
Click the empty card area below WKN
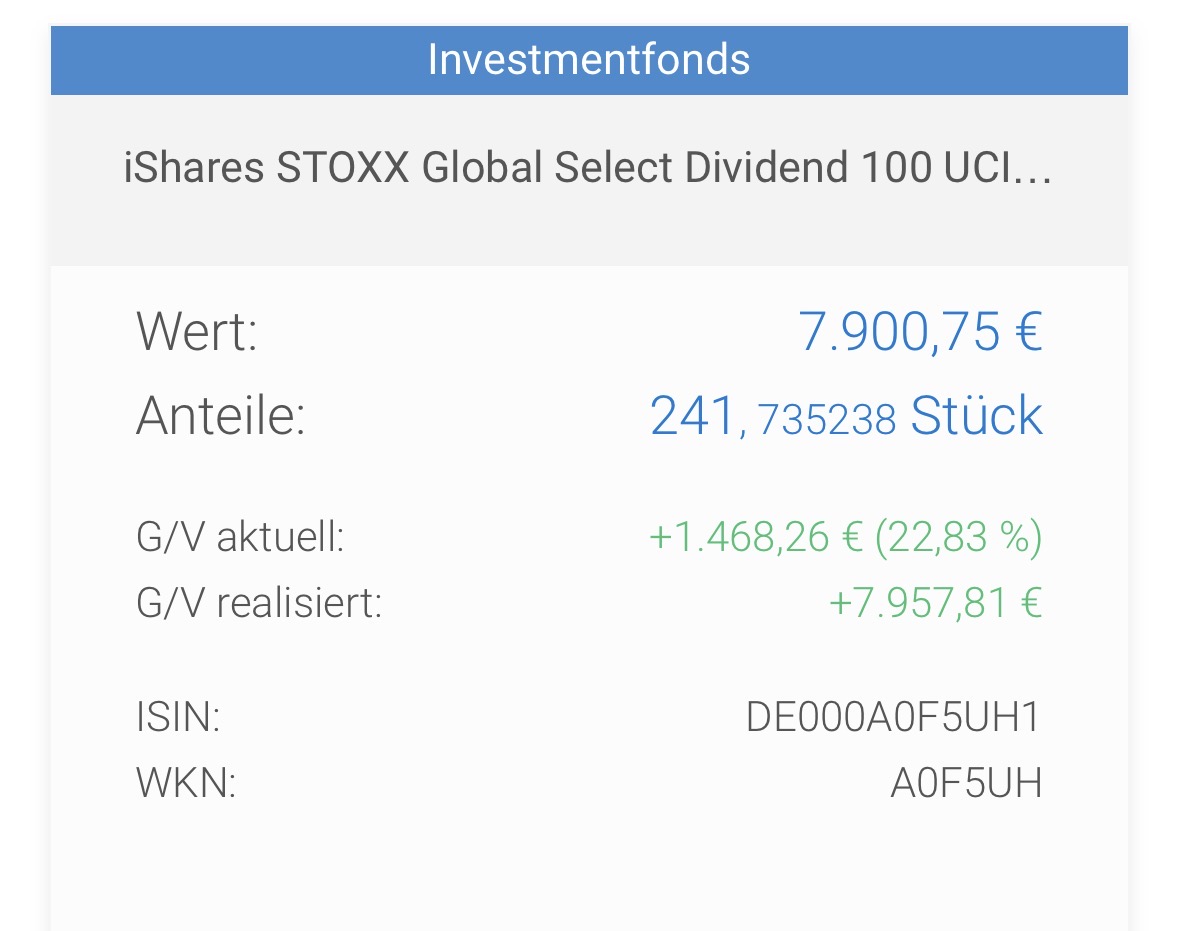pyautogui.click(x=588, y=870)
